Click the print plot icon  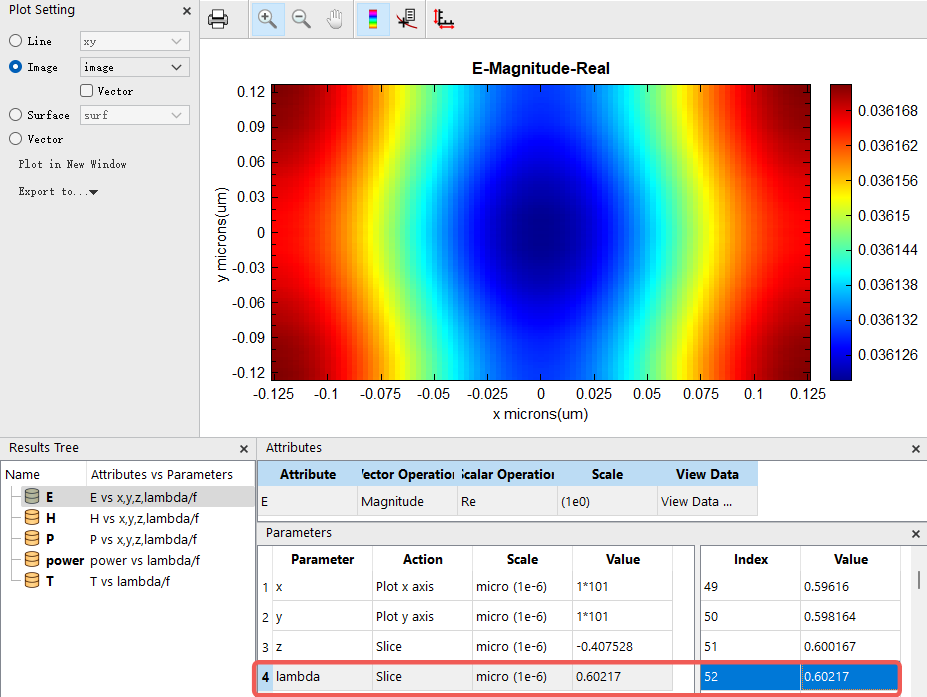click(x=218, y=19)
